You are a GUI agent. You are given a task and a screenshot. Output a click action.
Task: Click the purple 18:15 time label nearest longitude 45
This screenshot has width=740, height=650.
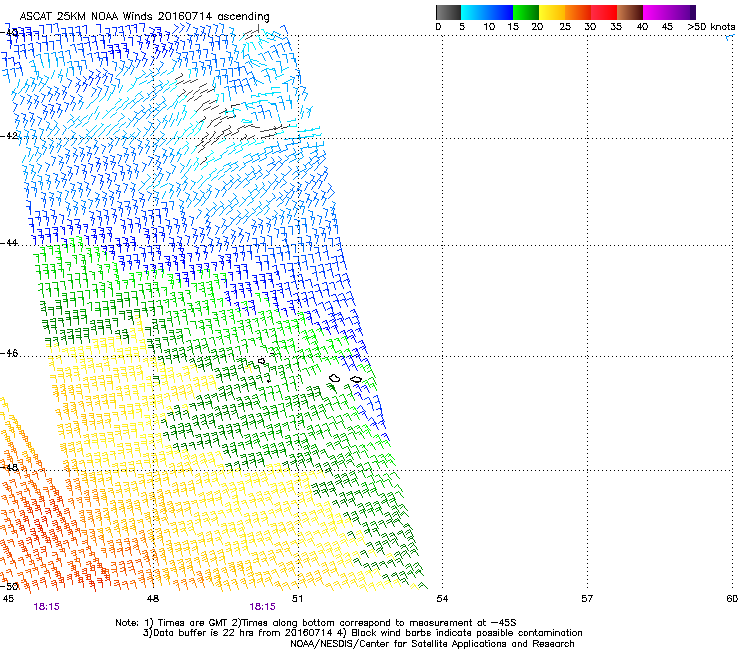46,607
